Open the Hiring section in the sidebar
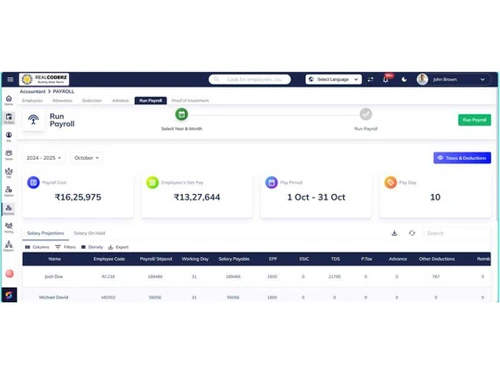This screenshot has width=500, height=375. point(9,228)
